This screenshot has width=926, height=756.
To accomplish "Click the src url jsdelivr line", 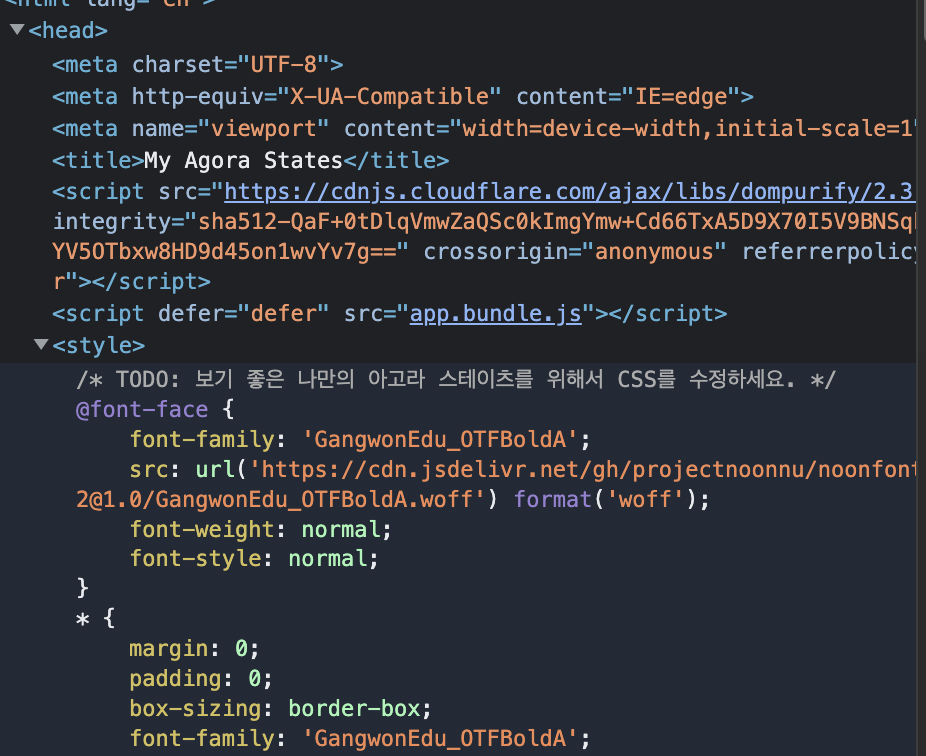I will tap(522, 470).
